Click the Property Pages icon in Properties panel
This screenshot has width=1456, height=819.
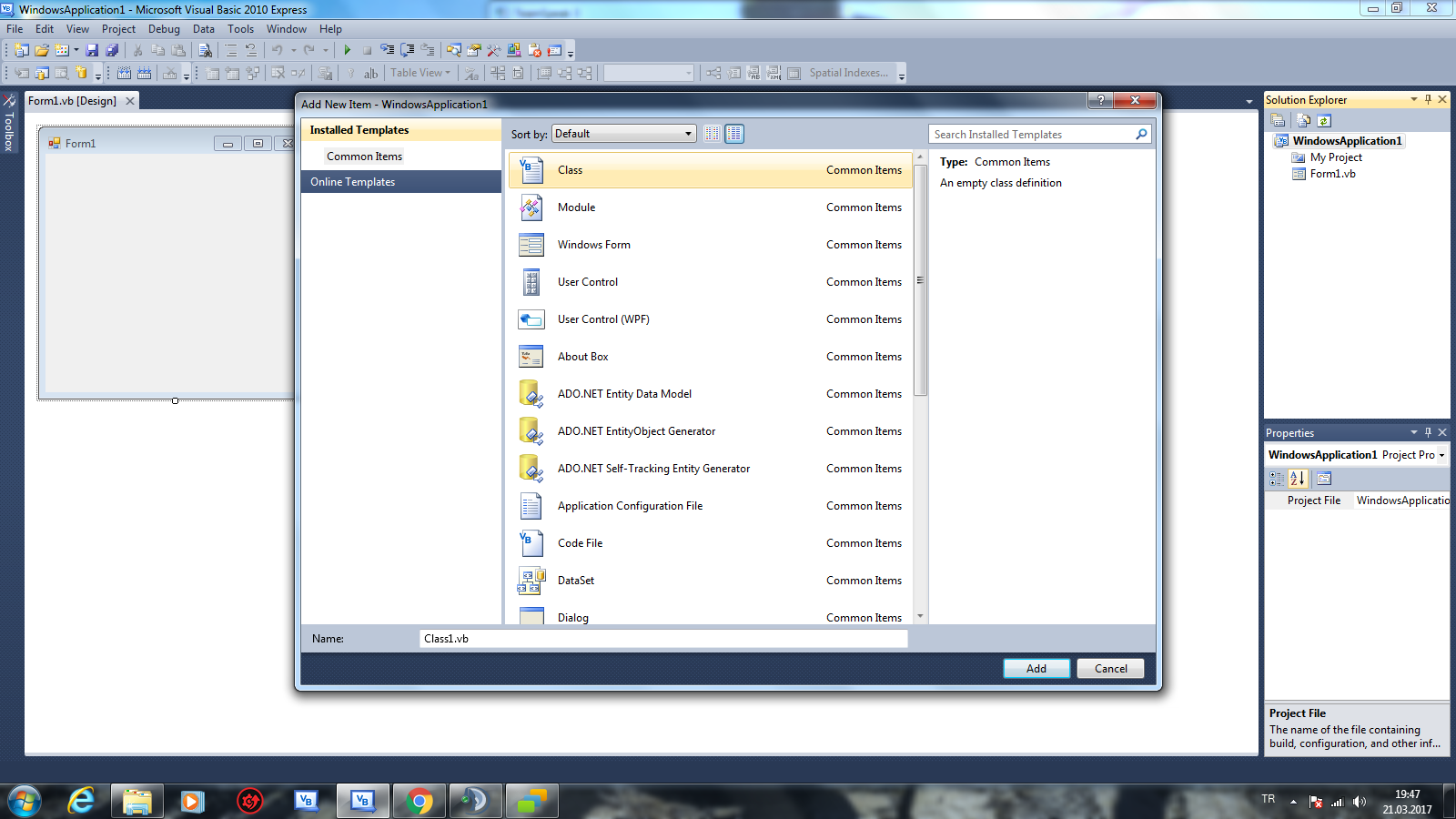click(1324, 479)
